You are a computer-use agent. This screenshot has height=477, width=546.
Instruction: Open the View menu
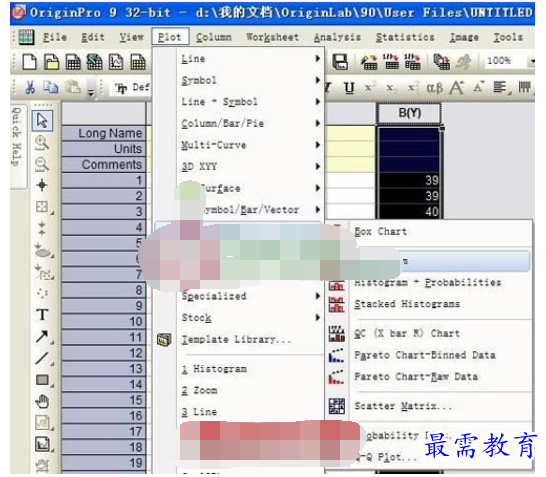tap(131, 37)
